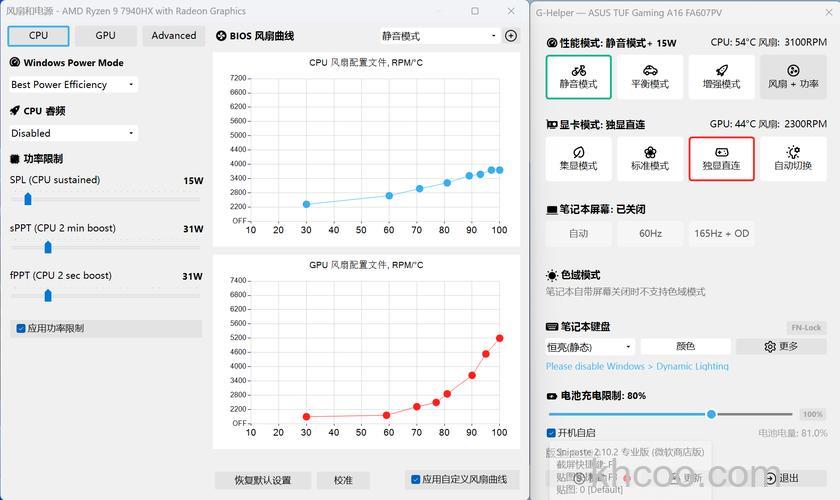Select 集显模式 Eco GPU mode
The height and width of the screenshot is (500, 840).
coord(579,158)
